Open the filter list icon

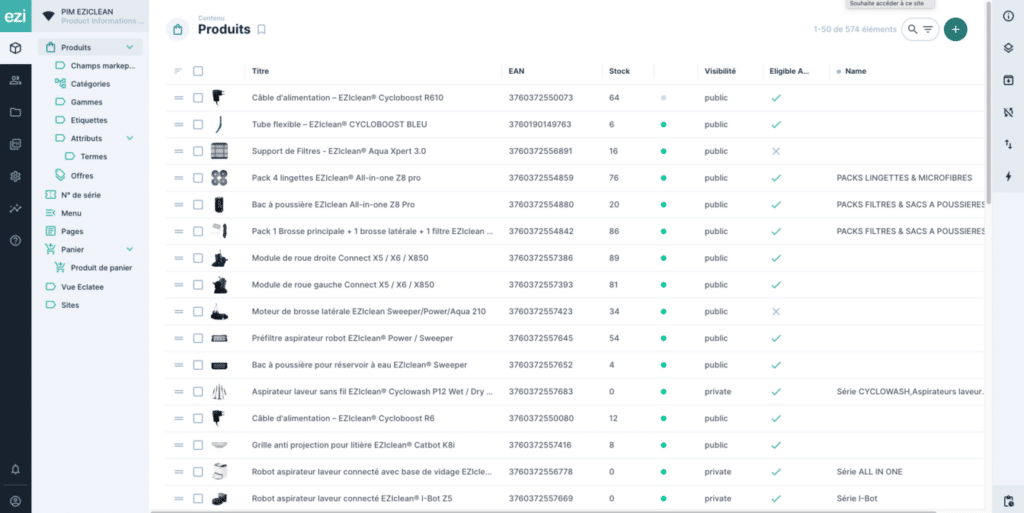tap(927, 29)
